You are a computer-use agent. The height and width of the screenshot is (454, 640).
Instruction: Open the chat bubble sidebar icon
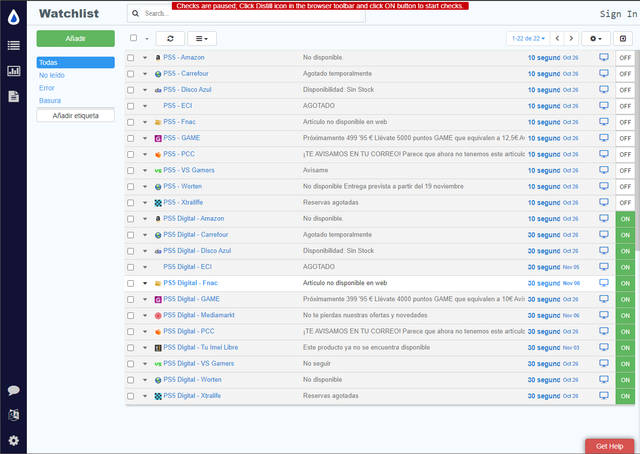click(x=13, y=390)
